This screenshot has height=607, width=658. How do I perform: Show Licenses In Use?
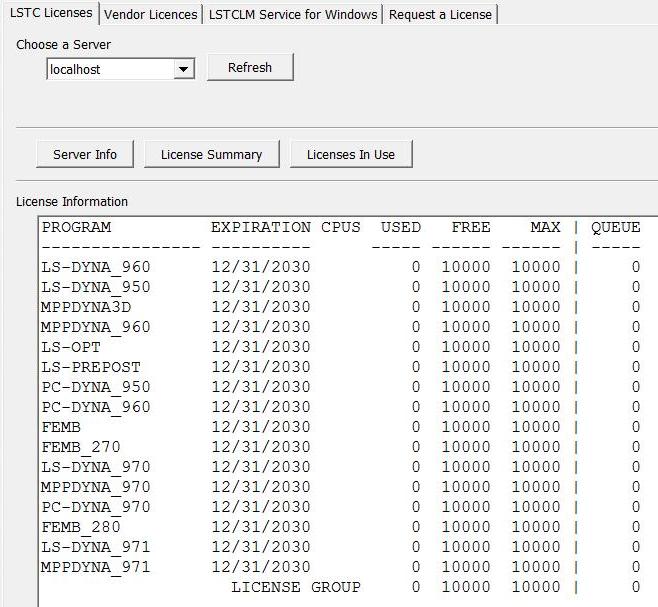click(x=350, y=154)
